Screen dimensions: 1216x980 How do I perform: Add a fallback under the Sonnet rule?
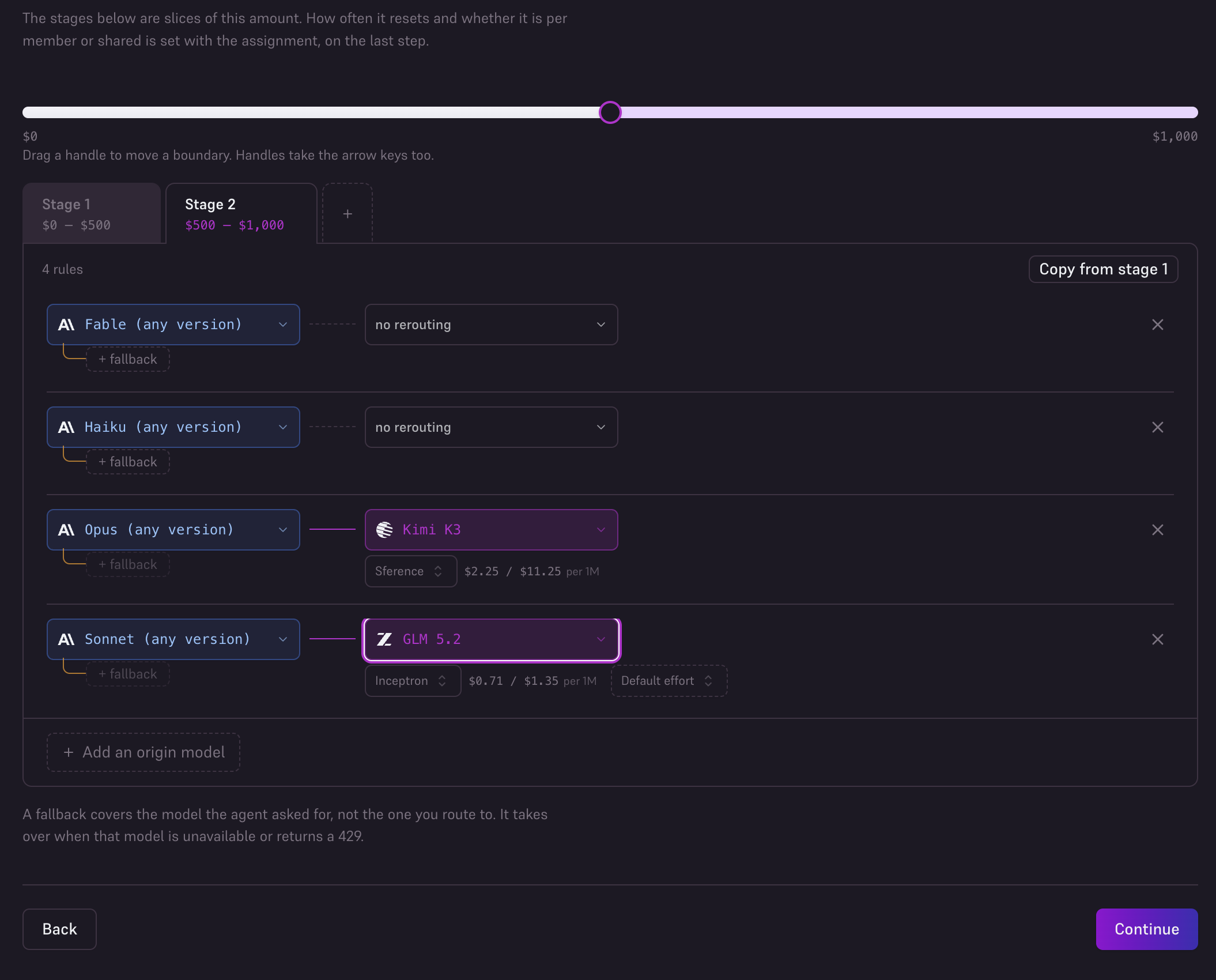coord(128,674)
